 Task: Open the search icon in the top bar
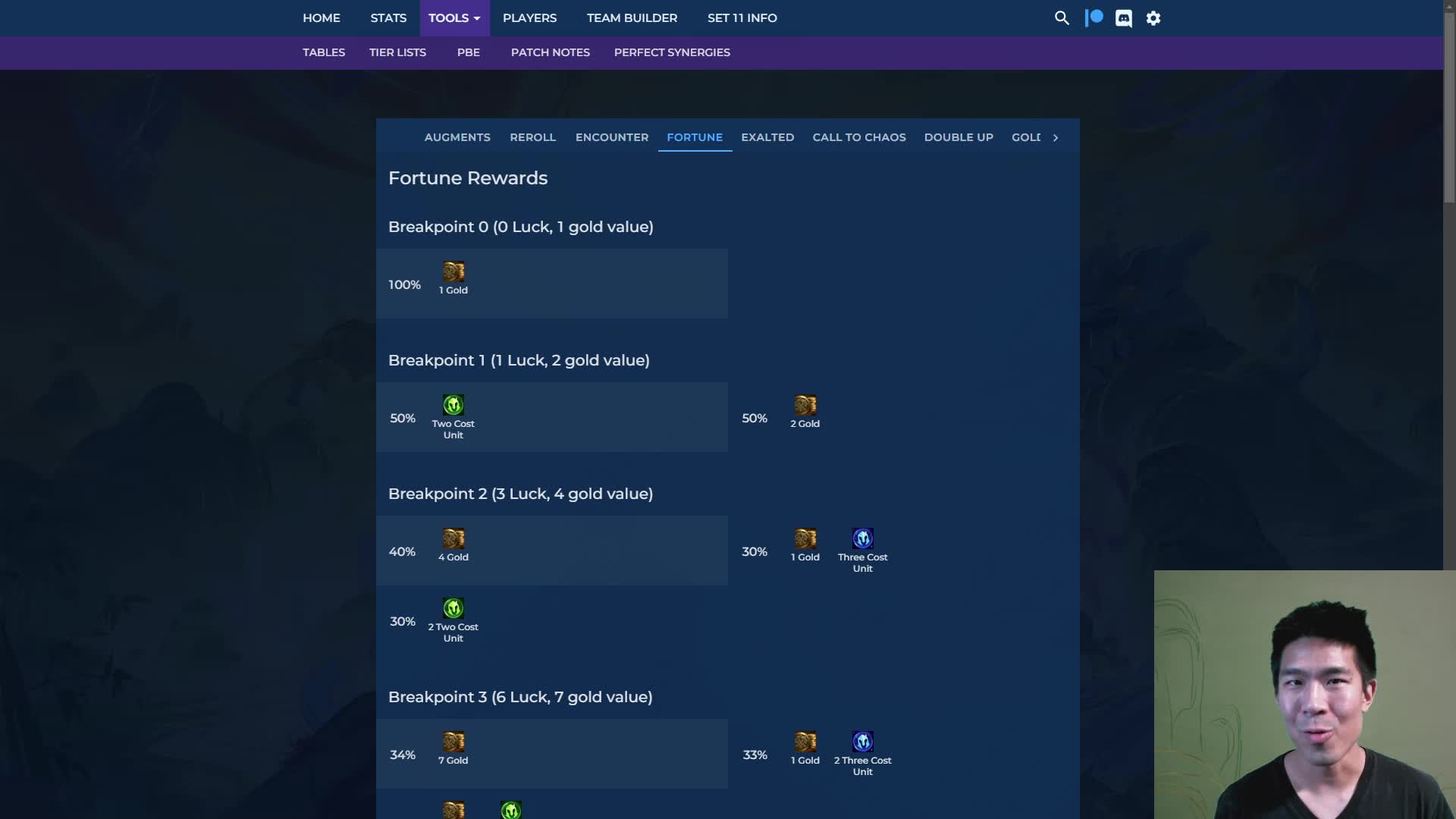1062,18
